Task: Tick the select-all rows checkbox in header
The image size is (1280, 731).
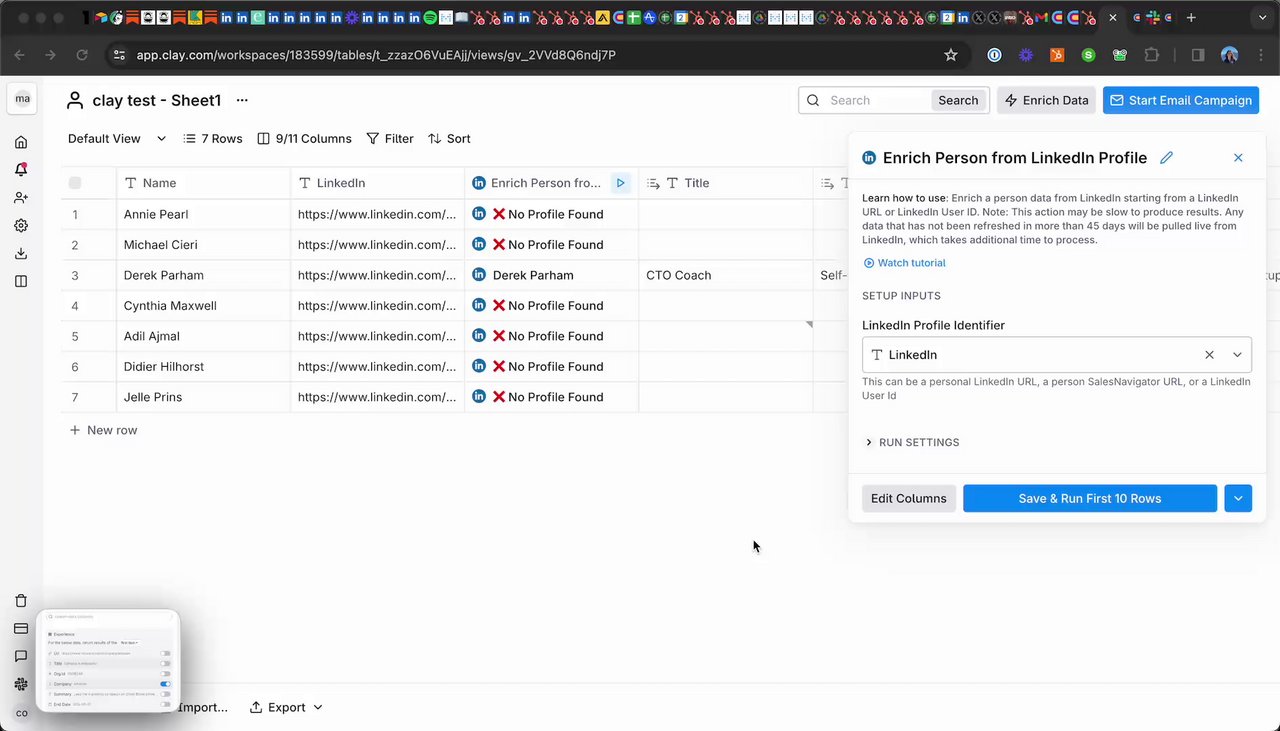Action: click(75, 183)
